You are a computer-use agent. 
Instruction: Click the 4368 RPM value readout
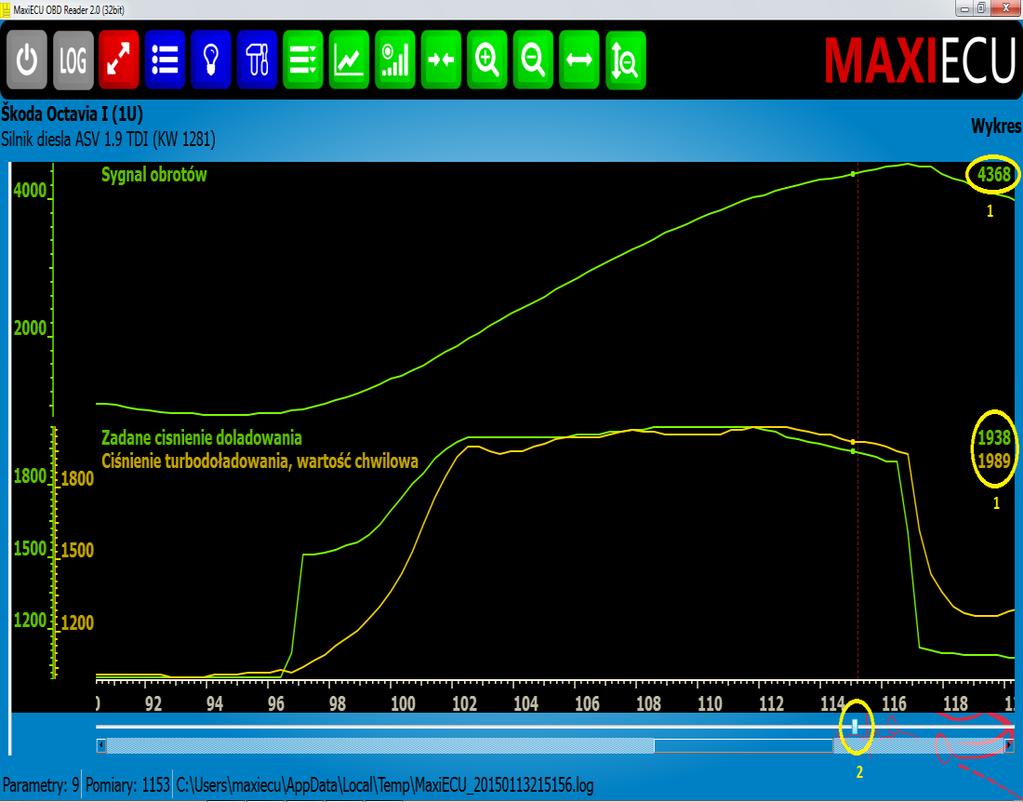pos(994,174)
